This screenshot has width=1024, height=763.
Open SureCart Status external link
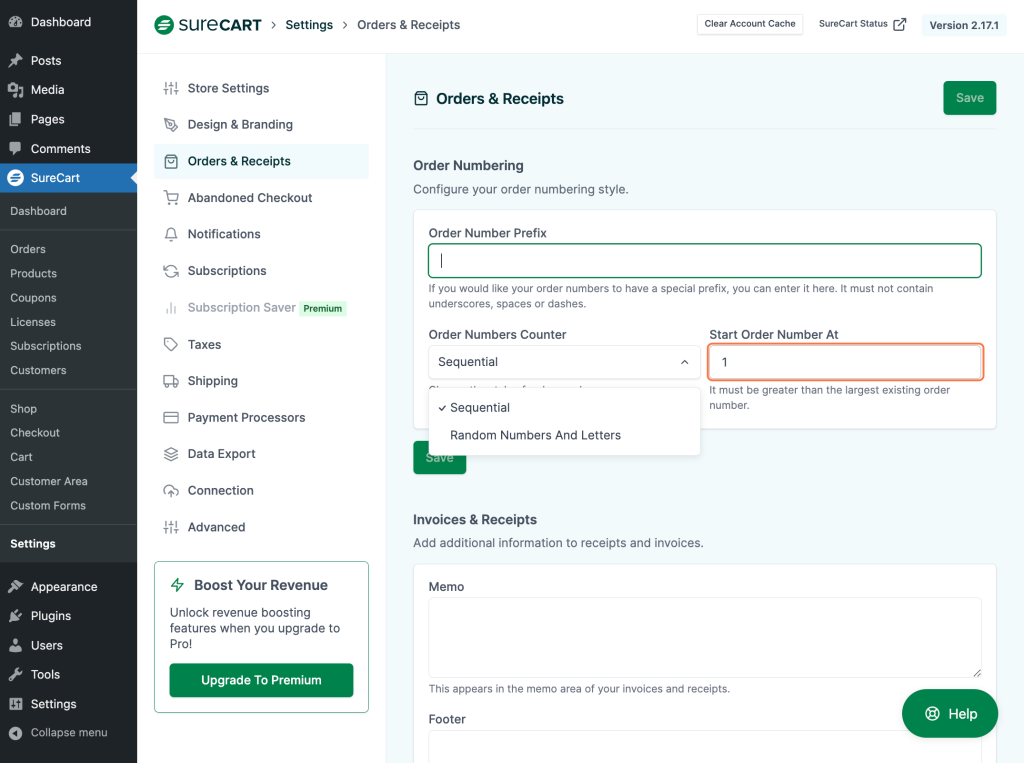(862, 24)
